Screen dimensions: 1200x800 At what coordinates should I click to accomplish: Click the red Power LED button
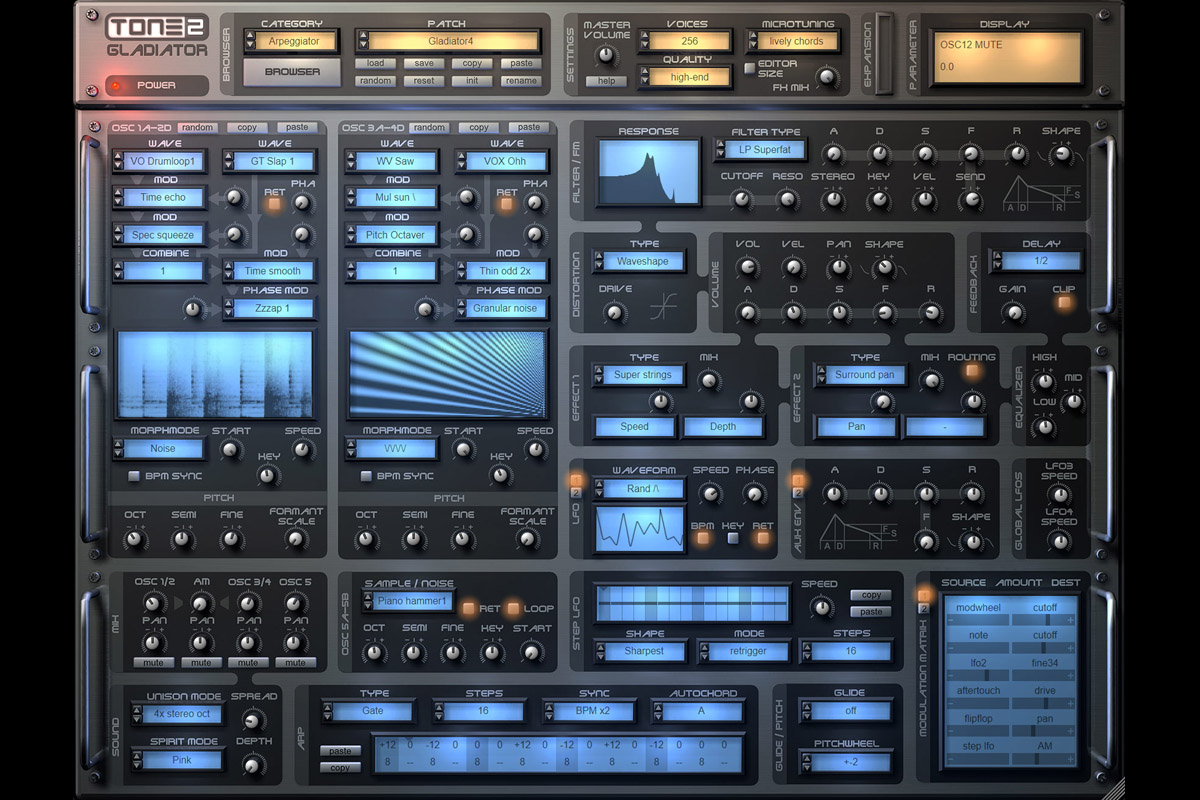click(x=115, y=86)
